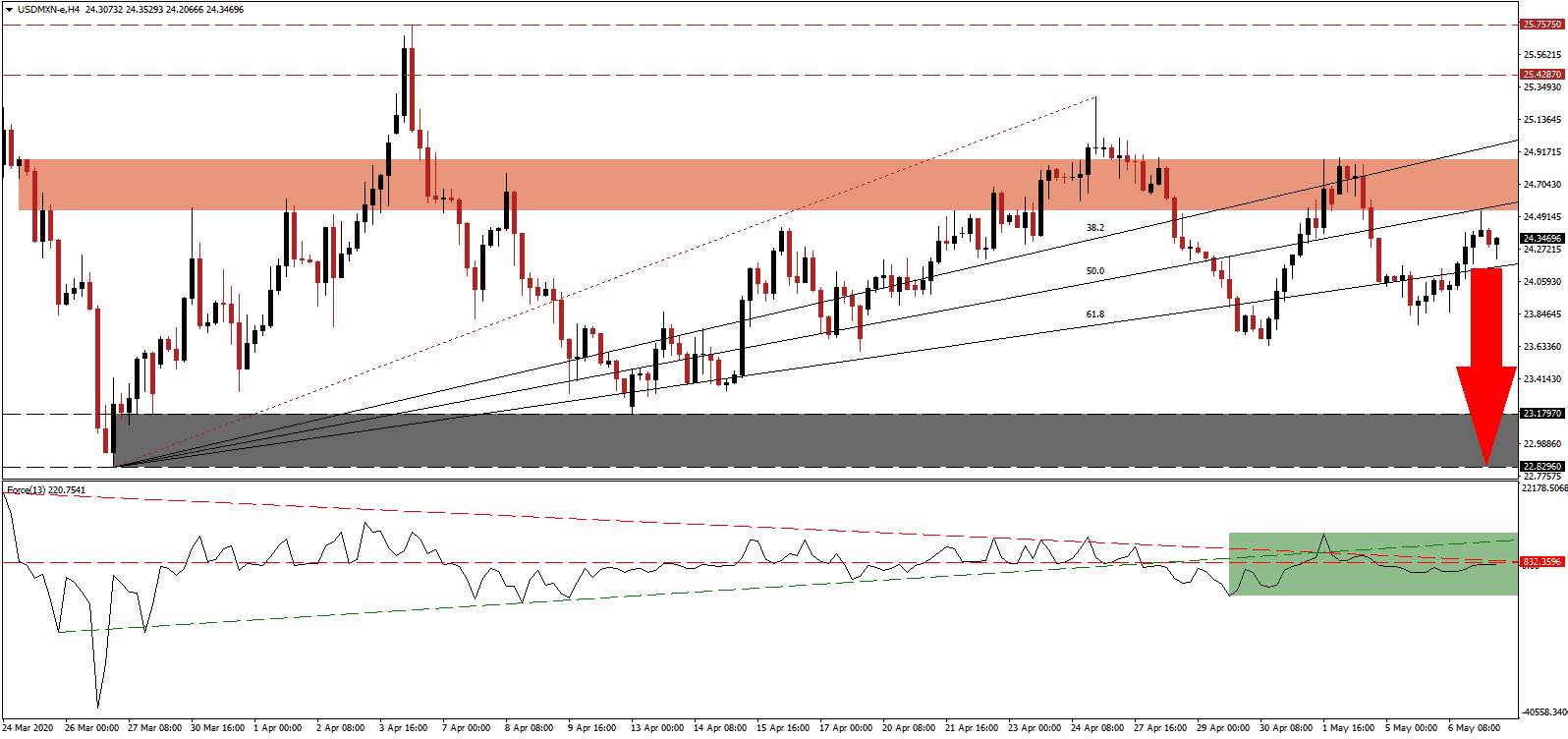Click the 15 Apr 16:00 time label
This screenshot has height=739, width=1568.
point(783,728)
